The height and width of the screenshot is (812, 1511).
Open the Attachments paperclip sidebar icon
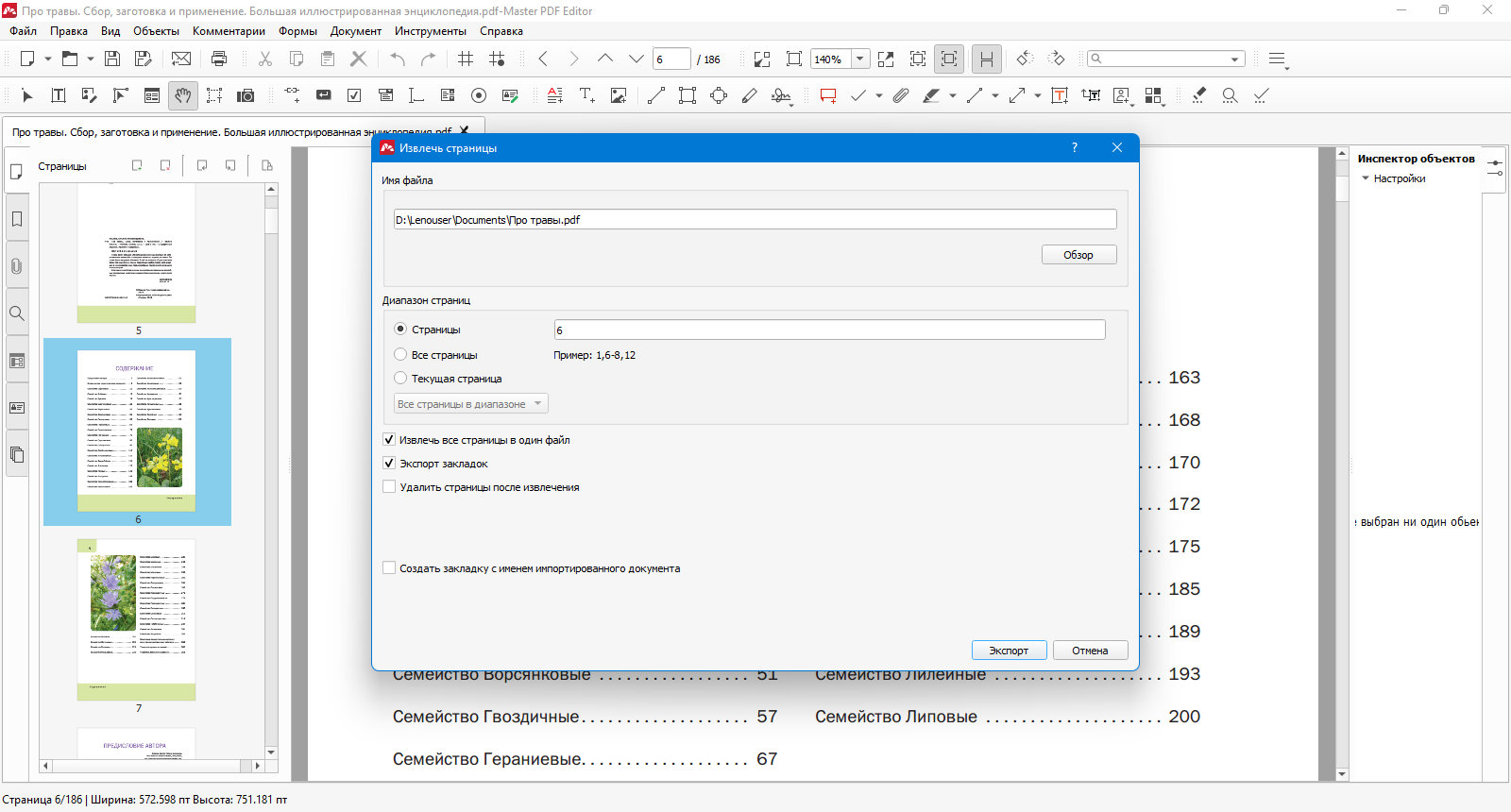[17, 266]
